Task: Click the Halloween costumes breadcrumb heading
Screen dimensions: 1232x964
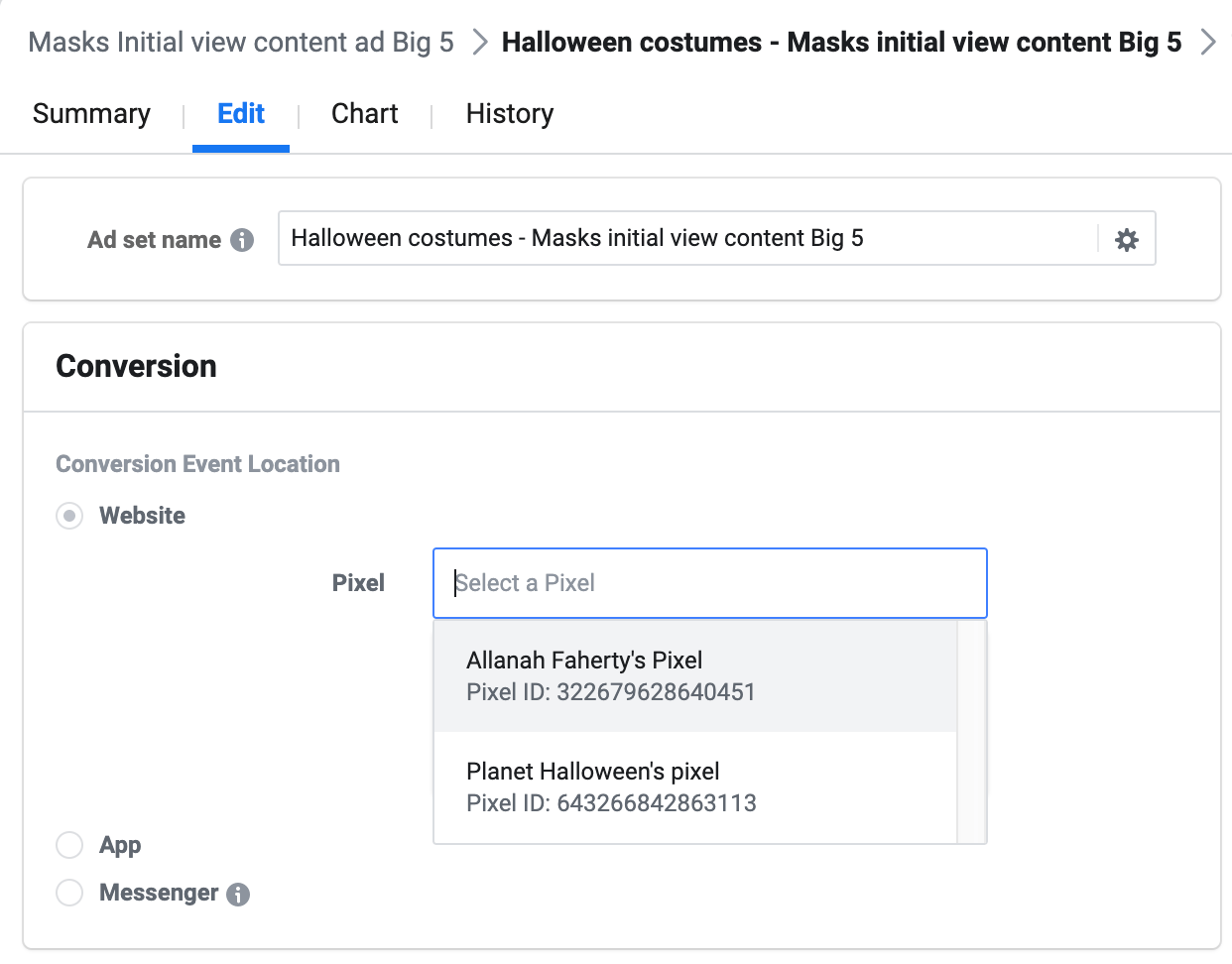Action: 841,42
